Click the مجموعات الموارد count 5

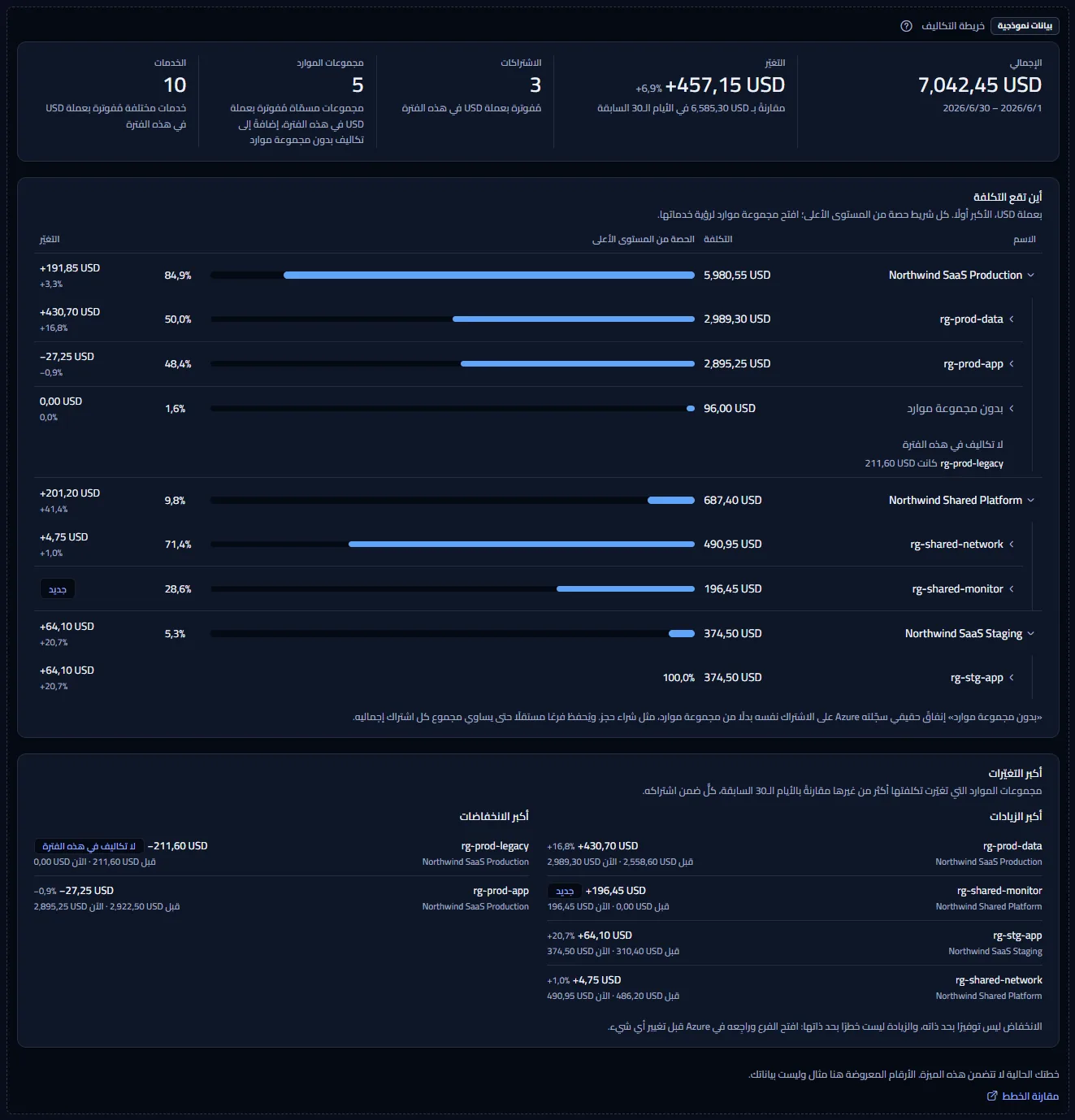coord(358,85)
